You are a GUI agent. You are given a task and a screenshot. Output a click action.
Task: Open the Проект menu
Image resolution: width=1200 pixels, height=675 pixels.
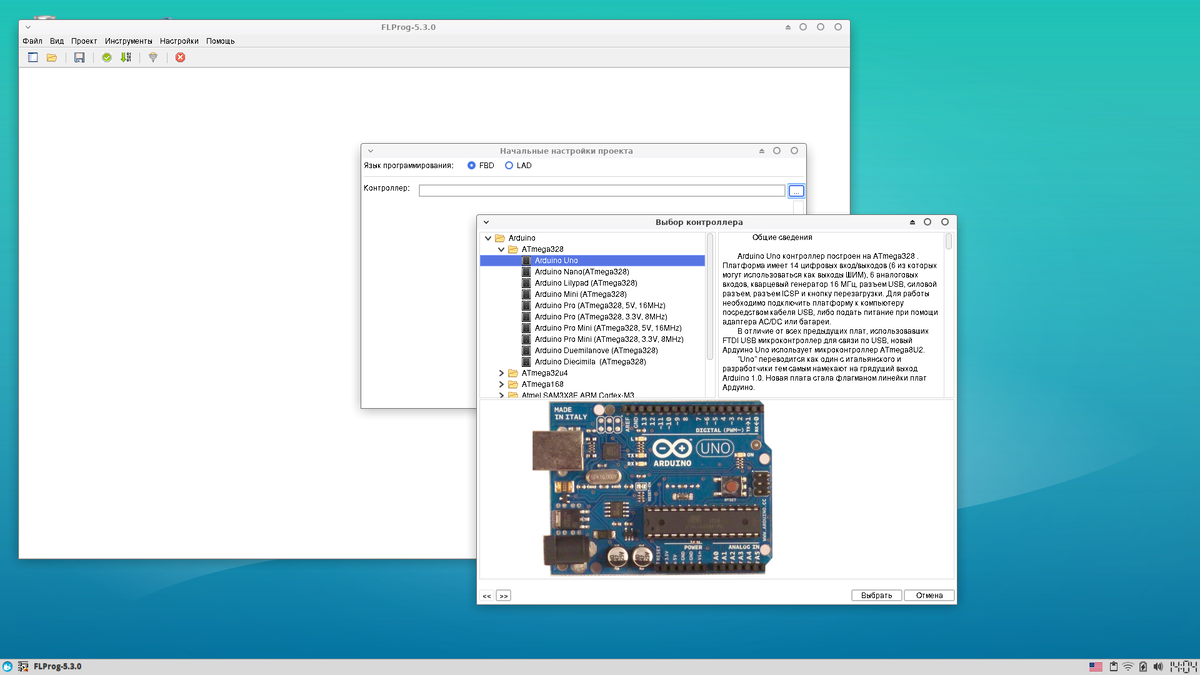pyautogui.click(x=84, y=41)
